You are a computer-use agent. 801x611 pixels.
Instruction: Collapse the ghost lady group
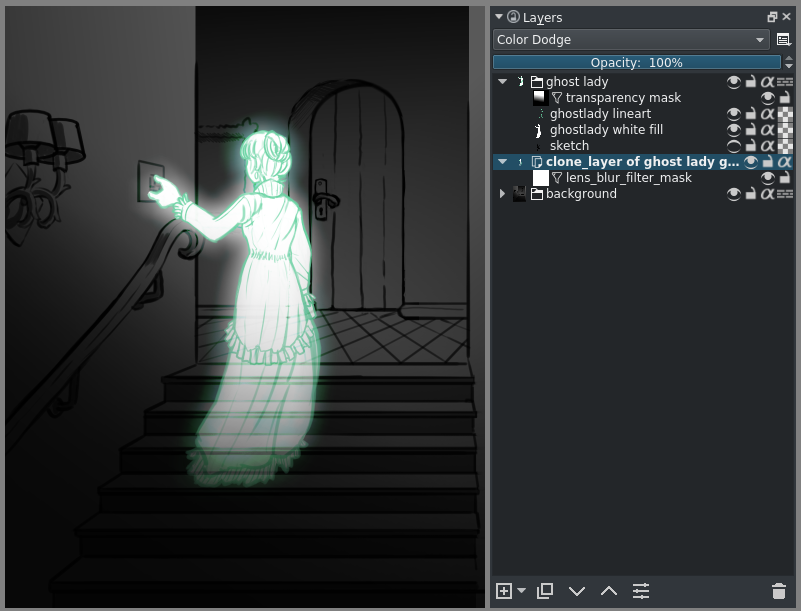pyautogui.click(x=502, y=82)
